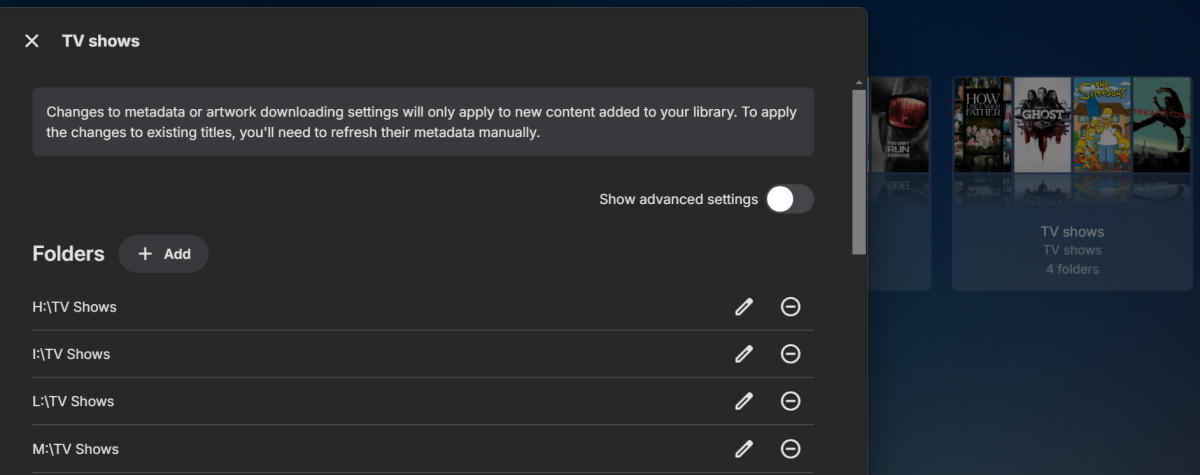Image resolution: width=1200 pixels, height=475 pixels.
Task: Edit the L:\TV Shows folder path
Action: click(x=743, y=401)
